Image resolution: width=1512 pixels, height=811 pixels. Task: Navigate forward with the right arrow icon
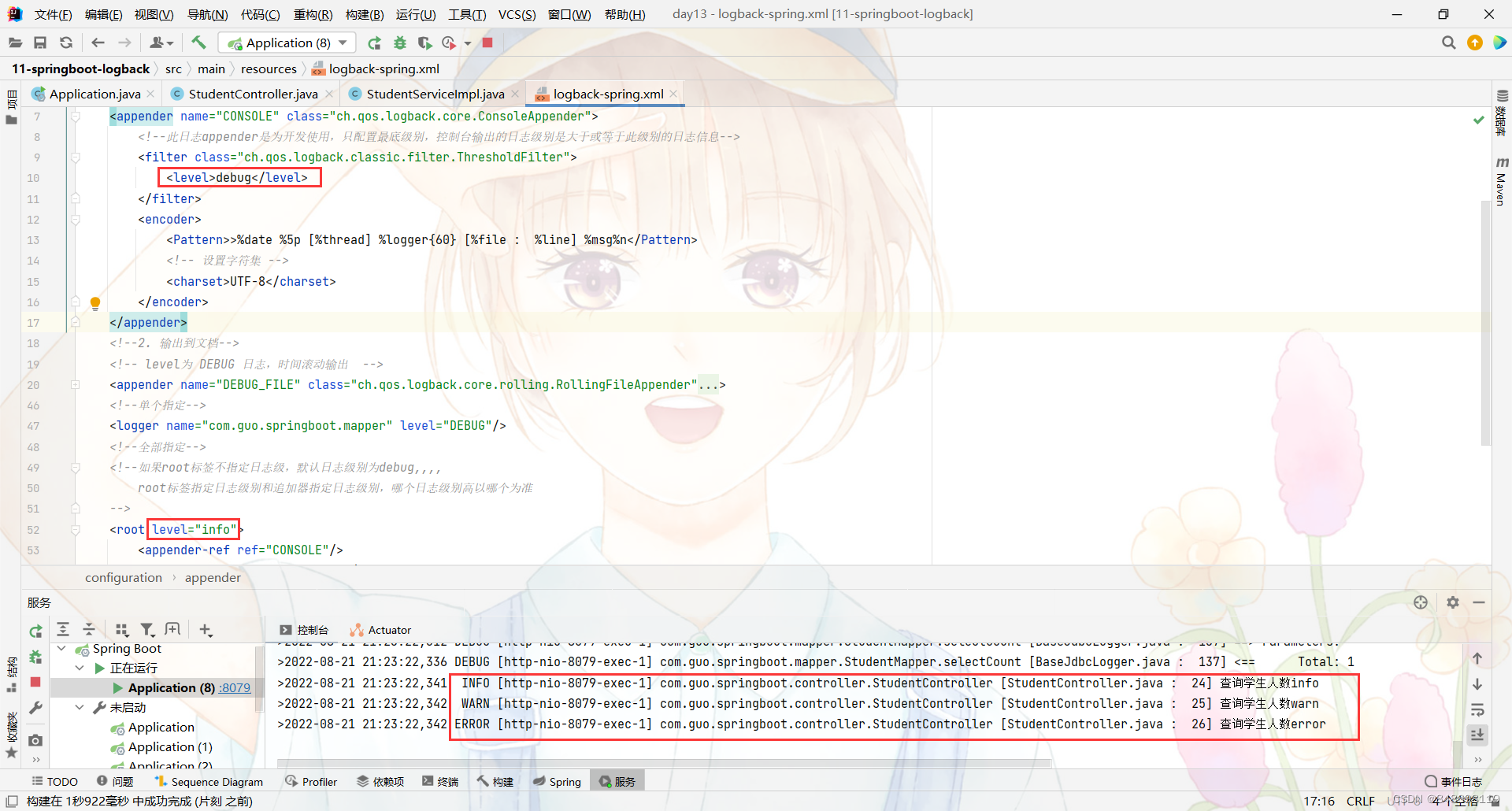124,43
